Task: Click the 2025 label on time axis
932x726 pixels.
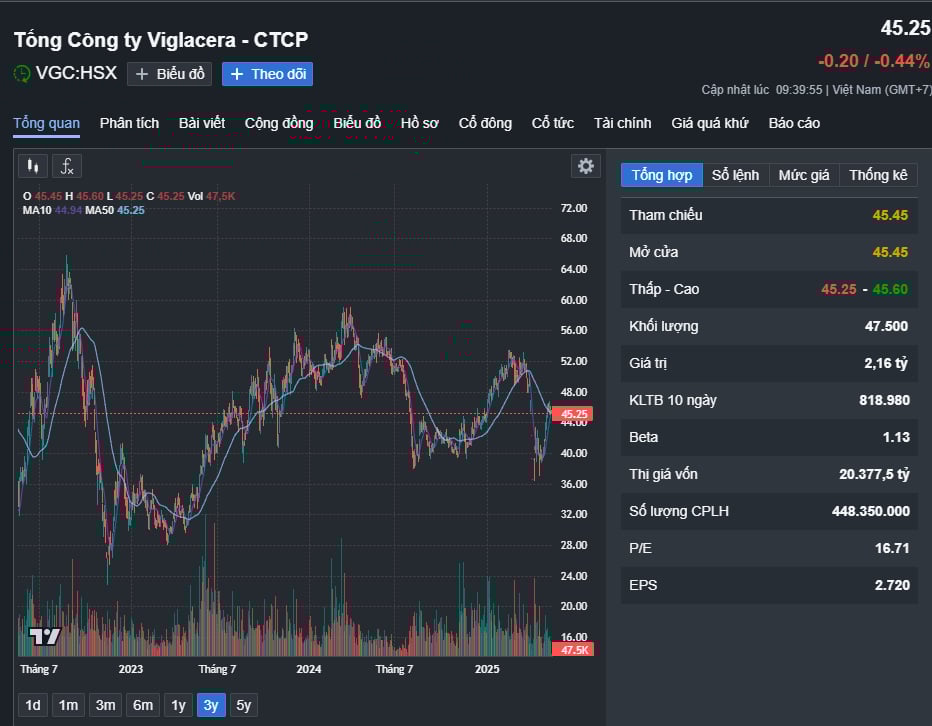Action: (487, 670)
